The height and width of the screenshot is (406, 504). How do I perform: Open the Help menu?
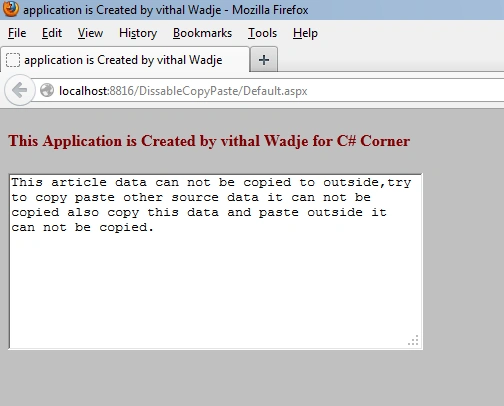coord(305,33)
